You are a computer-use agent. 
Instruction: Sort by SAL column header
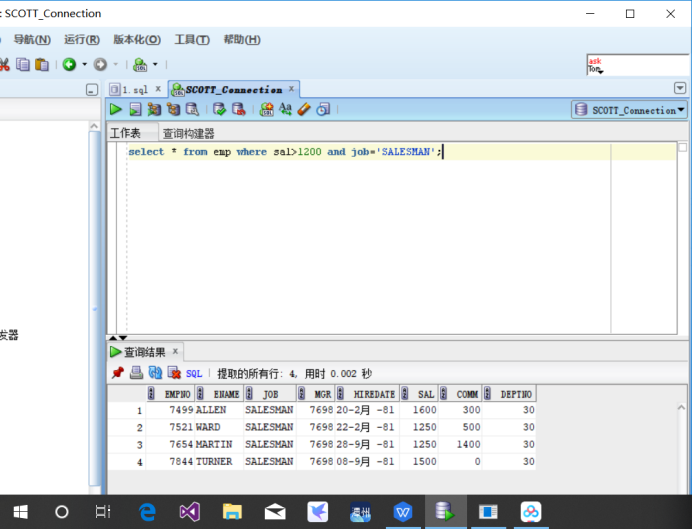420,394
